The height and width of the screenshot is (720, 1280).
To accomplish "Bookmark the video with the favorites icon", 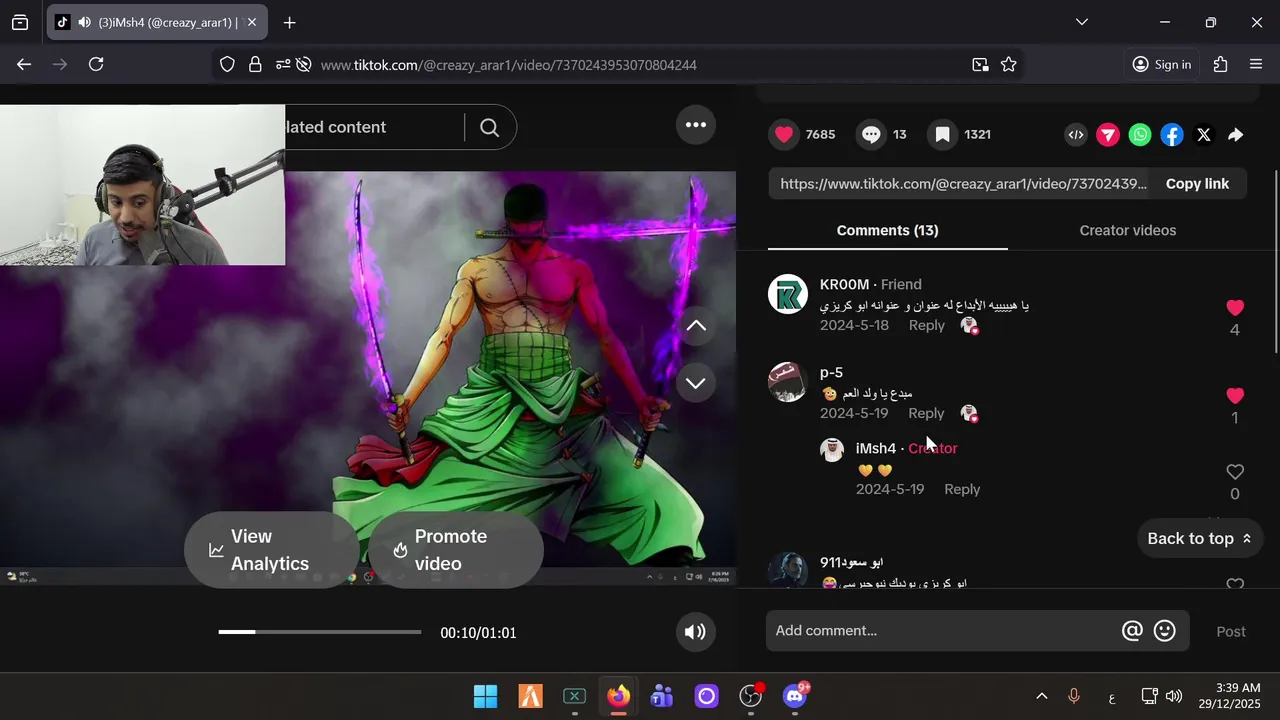I will pos(942,134).
